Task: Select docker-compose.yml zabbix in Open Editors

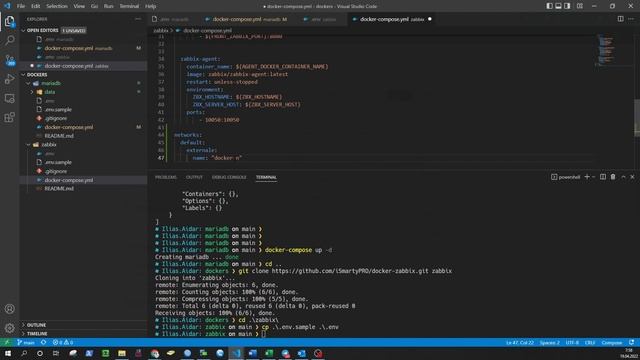Action: [x=84, y=66]
